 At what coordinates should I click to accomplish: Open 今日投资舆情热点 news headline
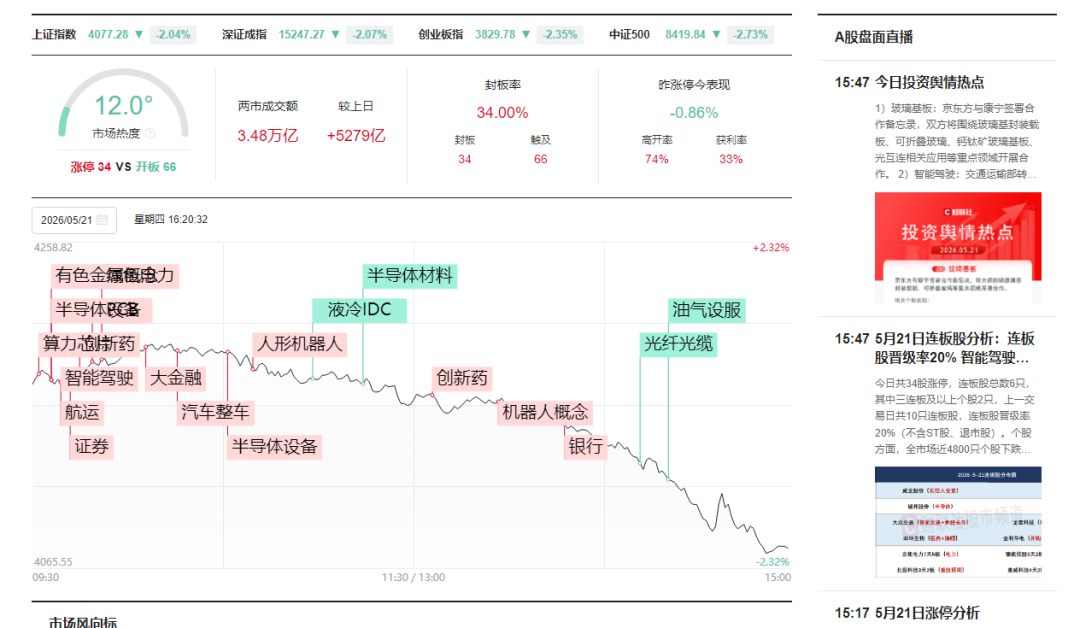click(x=929, y=83)
